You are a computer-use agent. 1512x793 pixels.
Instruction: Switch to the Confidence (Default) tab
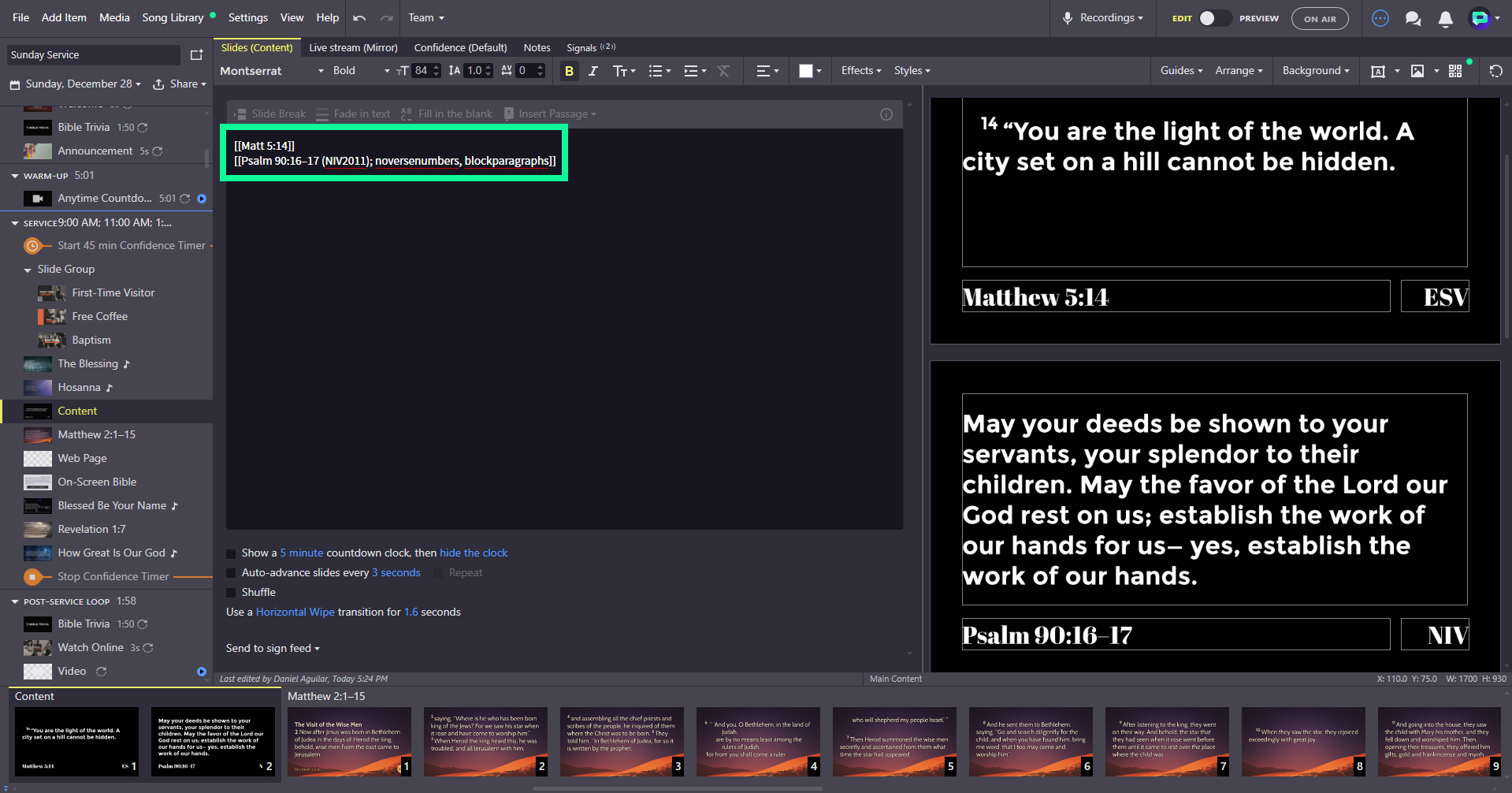tap(460, 47)
